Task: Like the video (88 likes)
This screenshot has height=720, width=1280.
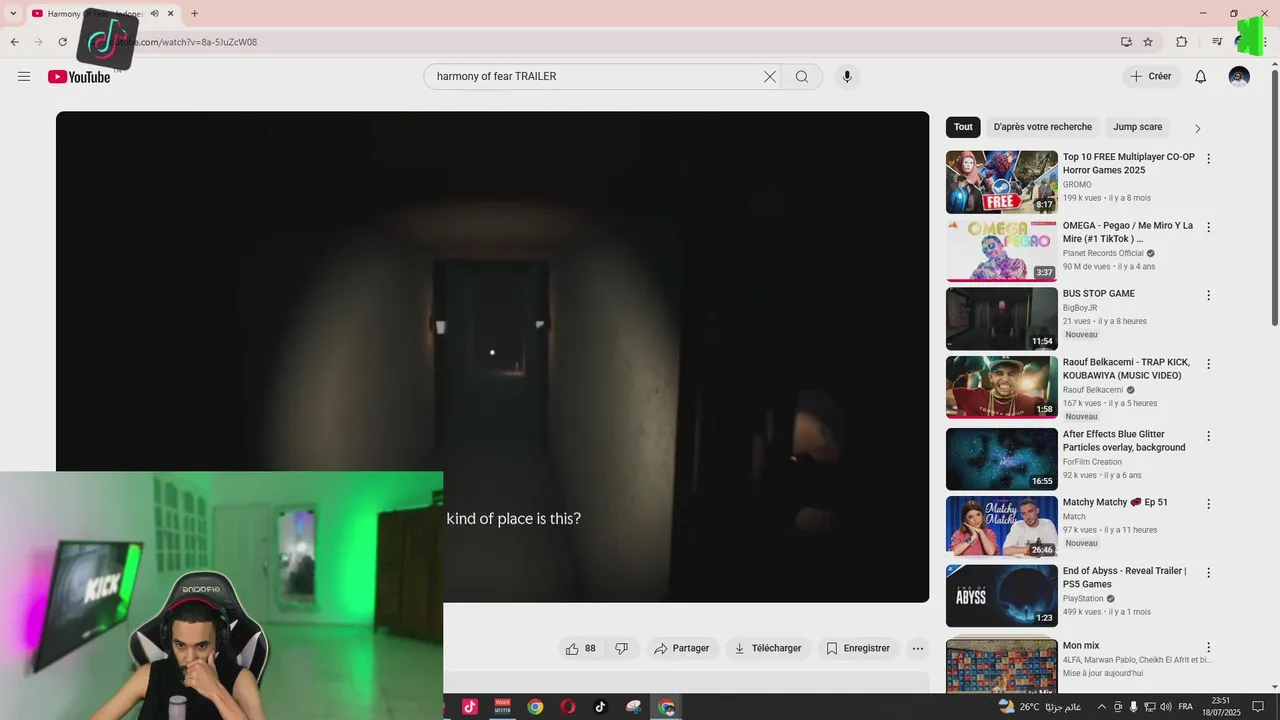Action: (581, 649)
